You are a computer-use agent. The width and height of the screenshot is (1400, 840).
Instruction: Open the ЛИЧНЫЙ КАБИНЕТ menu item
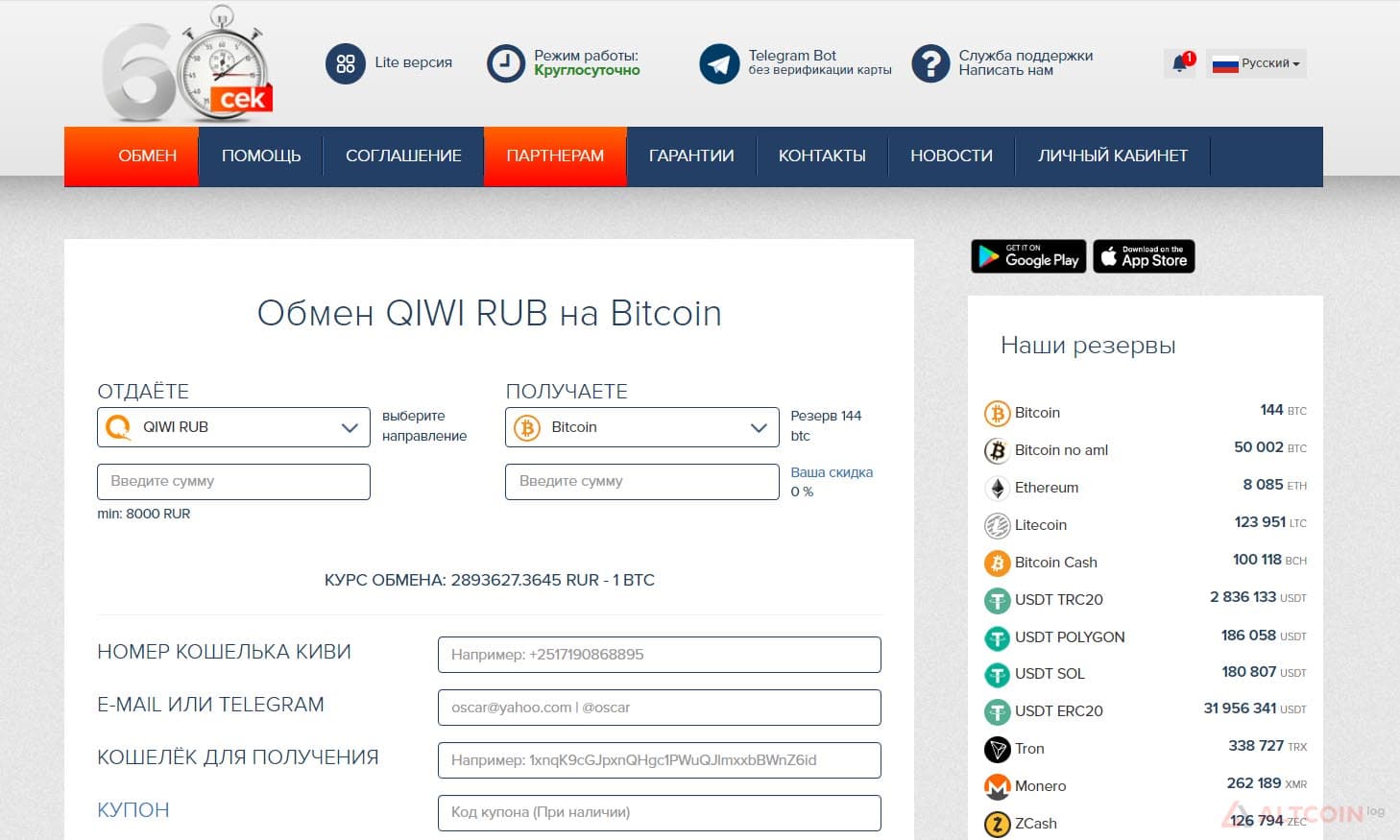(x=1113, y=156)
